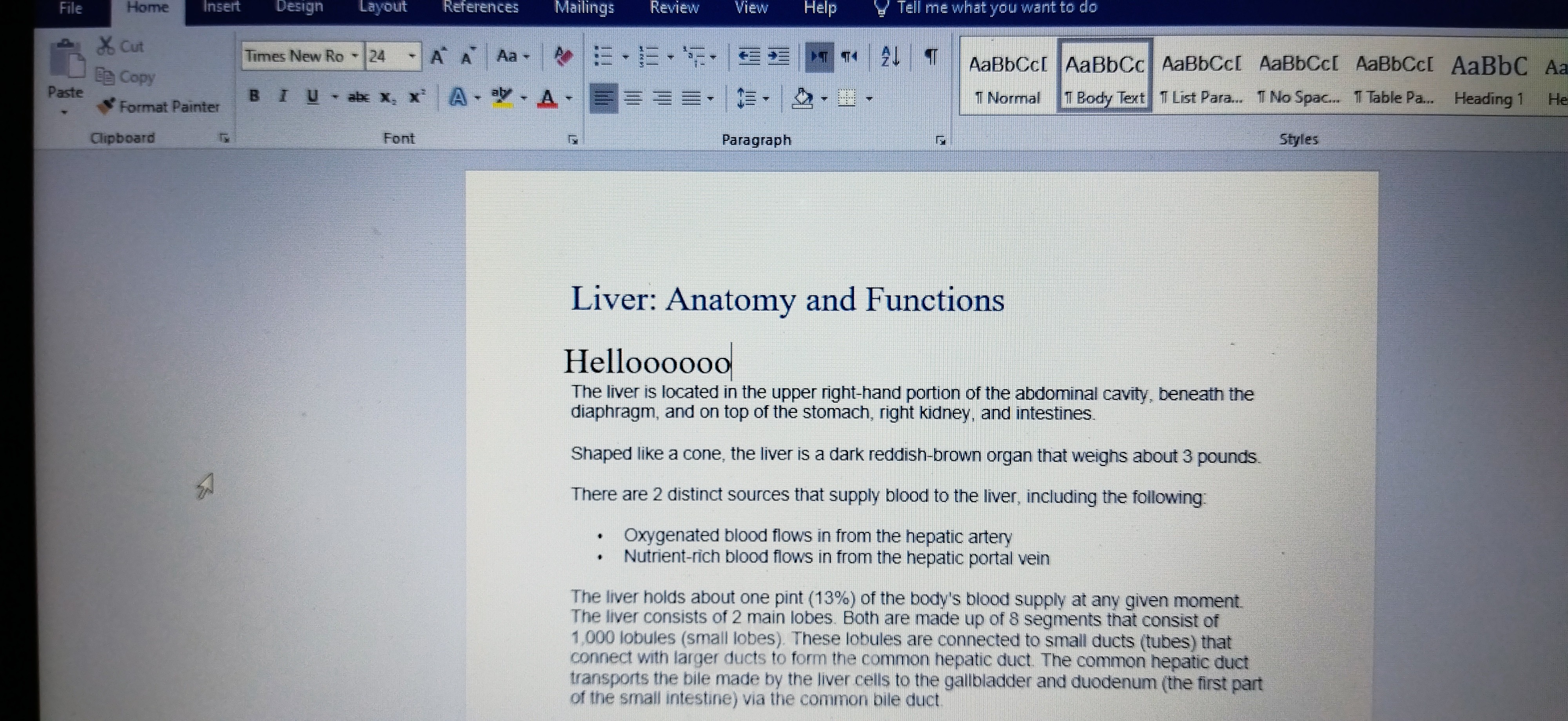Increase font size with the larger A

click(438, 56)
